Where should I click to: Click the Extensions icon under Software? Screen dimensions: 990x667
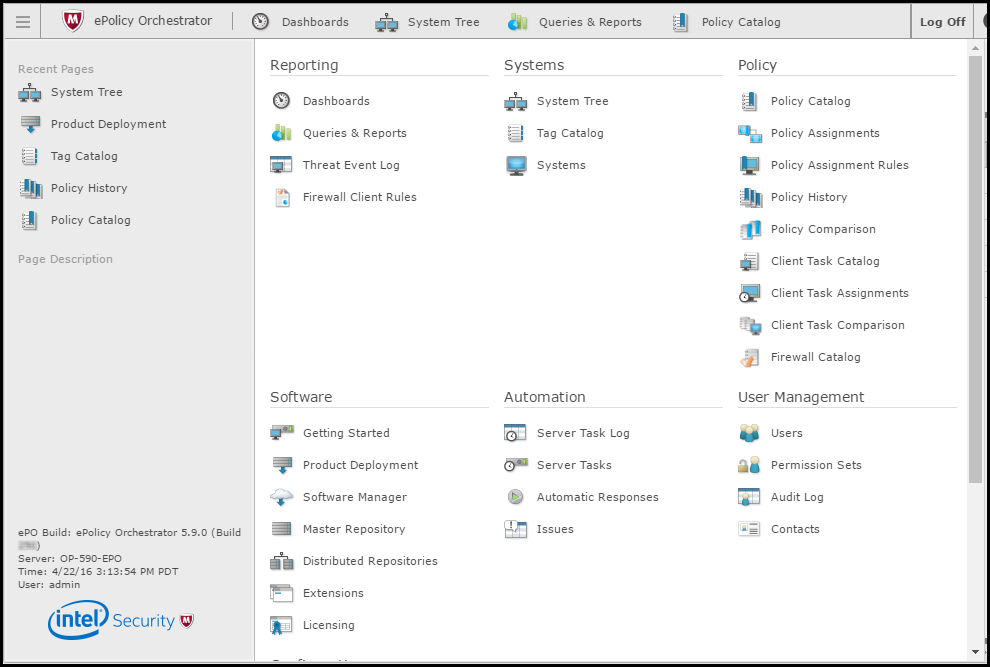tap(282, 593)
